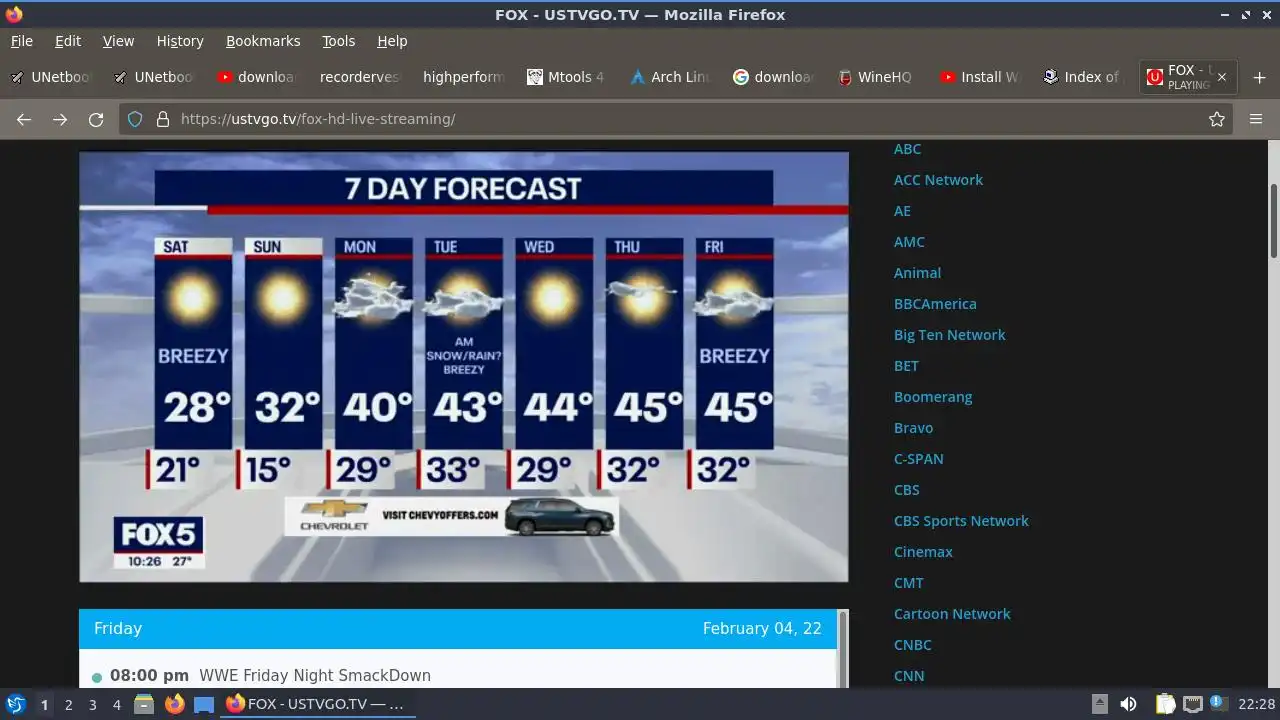Bookmark this page with the star icon

[x=1217, y=119]
